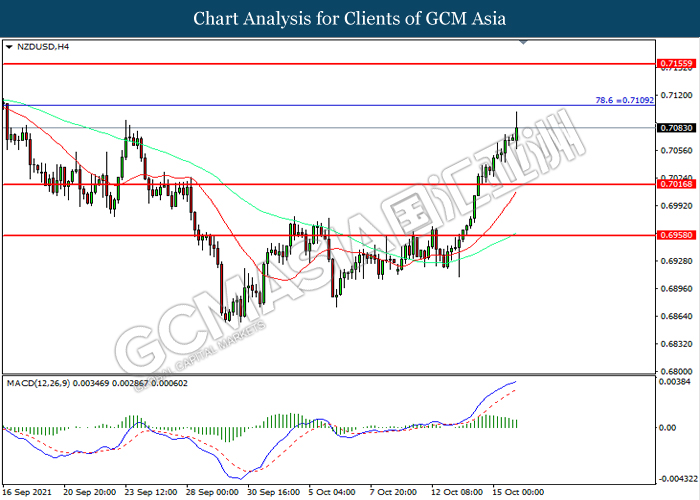This screenshot has width=700, height=500.
Task: Click the Chart Analysis for Clients of GCM Asia title
Action: pyautogui.click(x=350, y=19)
